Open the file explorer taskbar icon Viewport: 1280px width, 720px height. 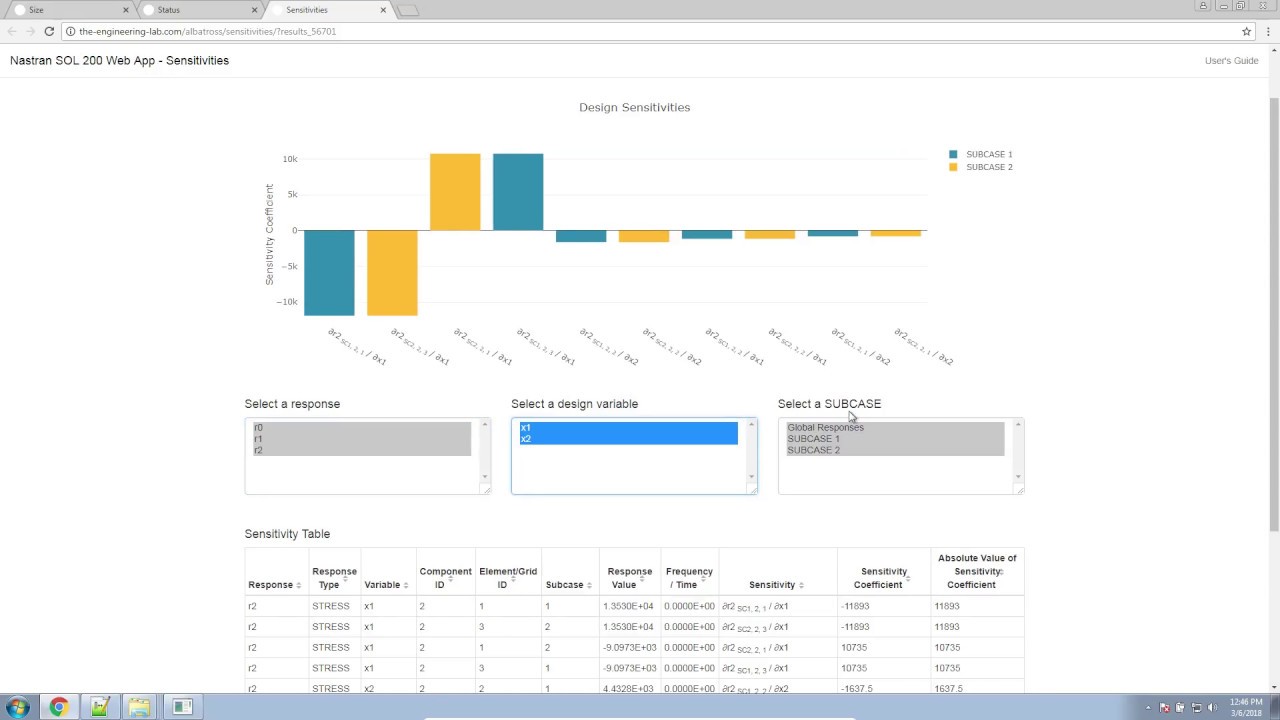point(139,707)
